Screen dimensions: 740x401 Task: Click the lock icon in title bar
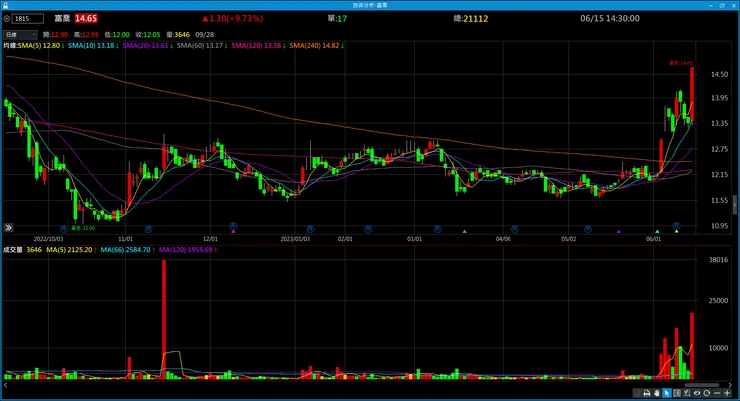pos(6,5)
